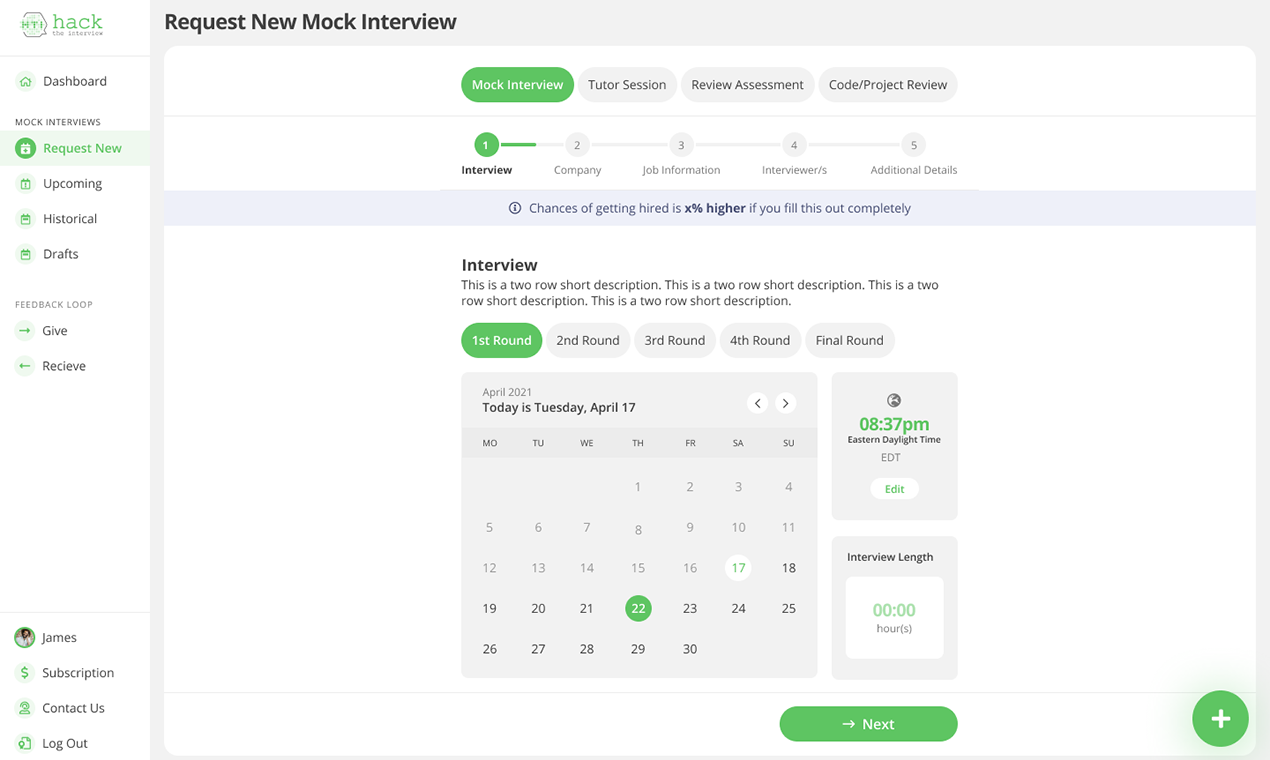The height and width of the screenshot is (760, 1270).
Task: Click the Log Out icon
Action: (x=23, y=743)
